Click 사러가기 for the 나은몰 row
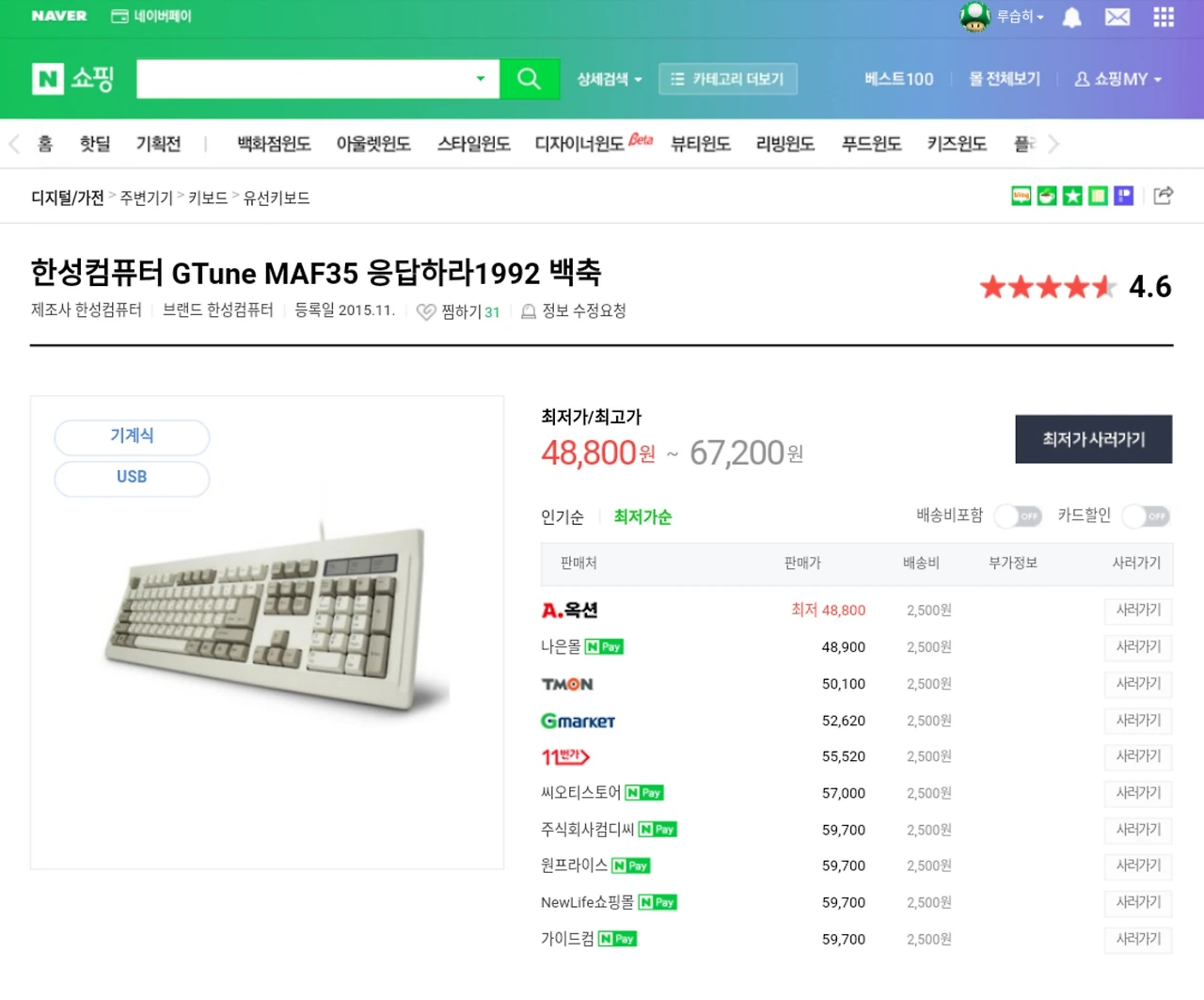 point(1138,647)
